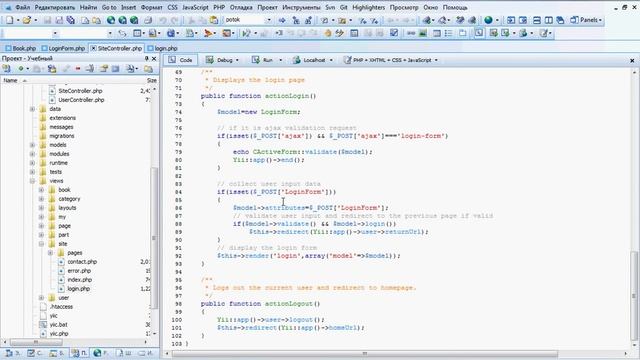Select the extensions folder
Screen dimensions: 640x360
[62, 118]
